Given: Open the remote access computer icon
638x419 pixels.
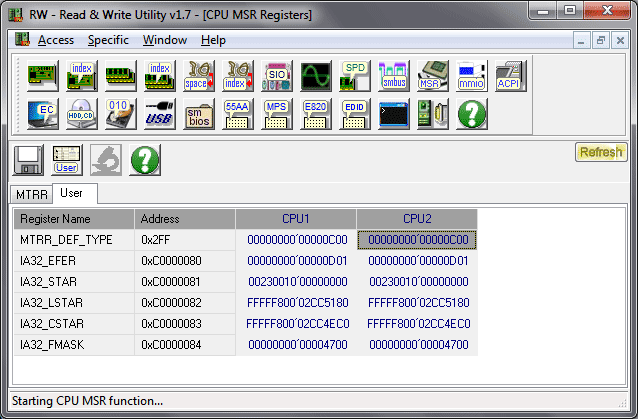Looking at the screenshot, I should point(433,114).
